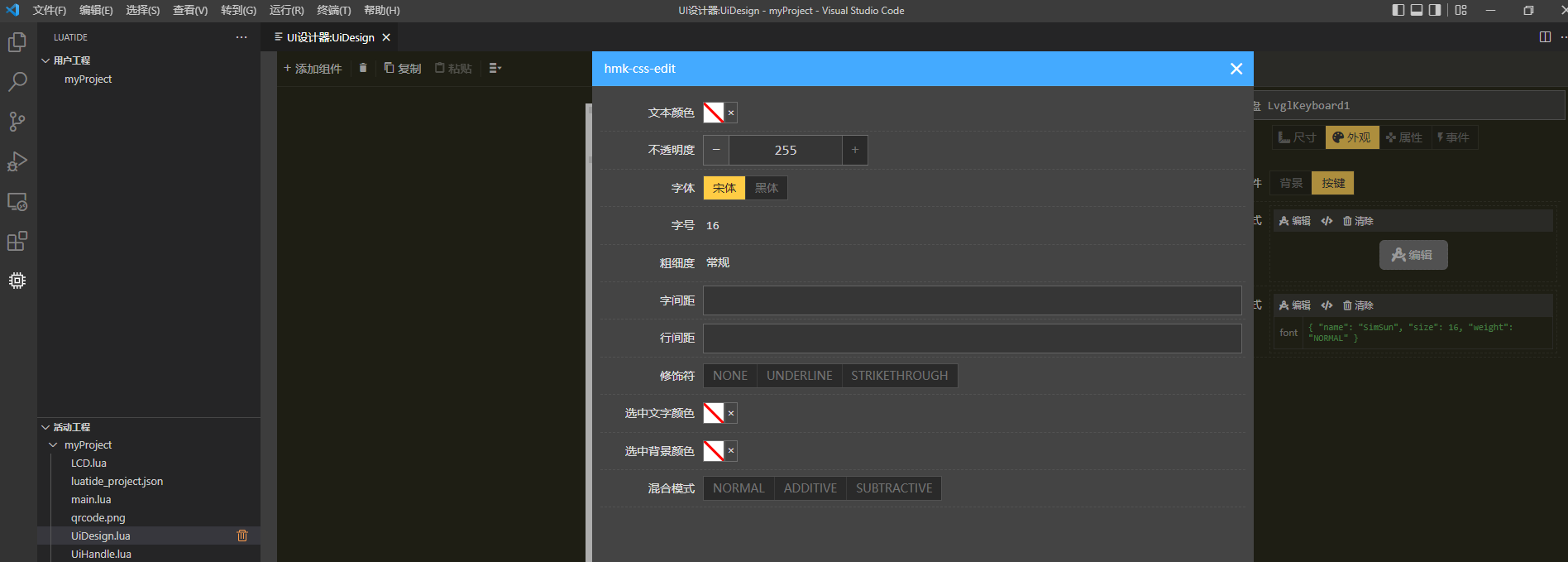Collapse the 用户工程 section
The height and width of the screenshot is (562, 1568).
pos(46,60)
